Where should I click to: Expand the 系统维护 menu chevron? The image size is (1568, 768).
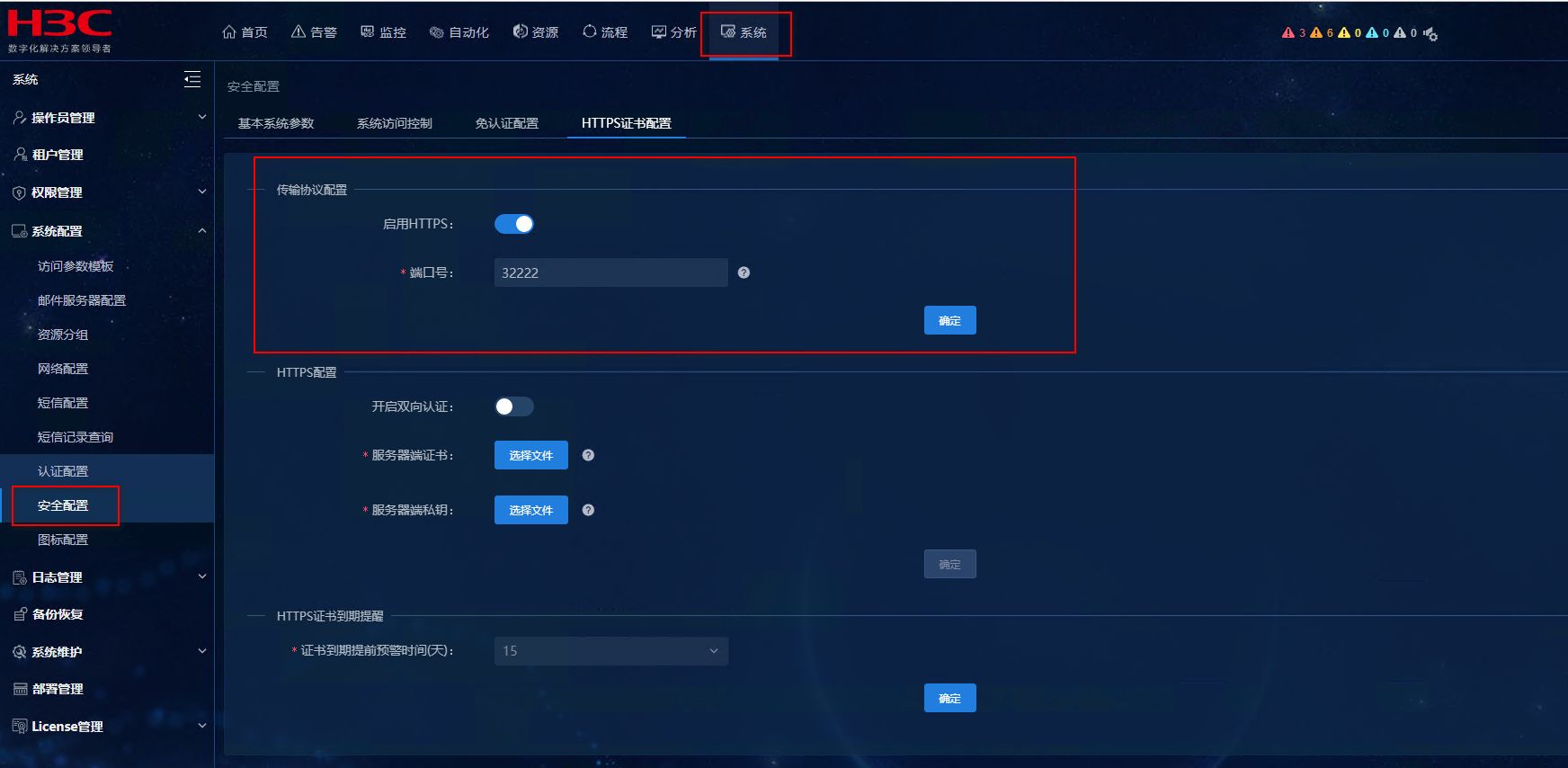[x=202, y=651]
